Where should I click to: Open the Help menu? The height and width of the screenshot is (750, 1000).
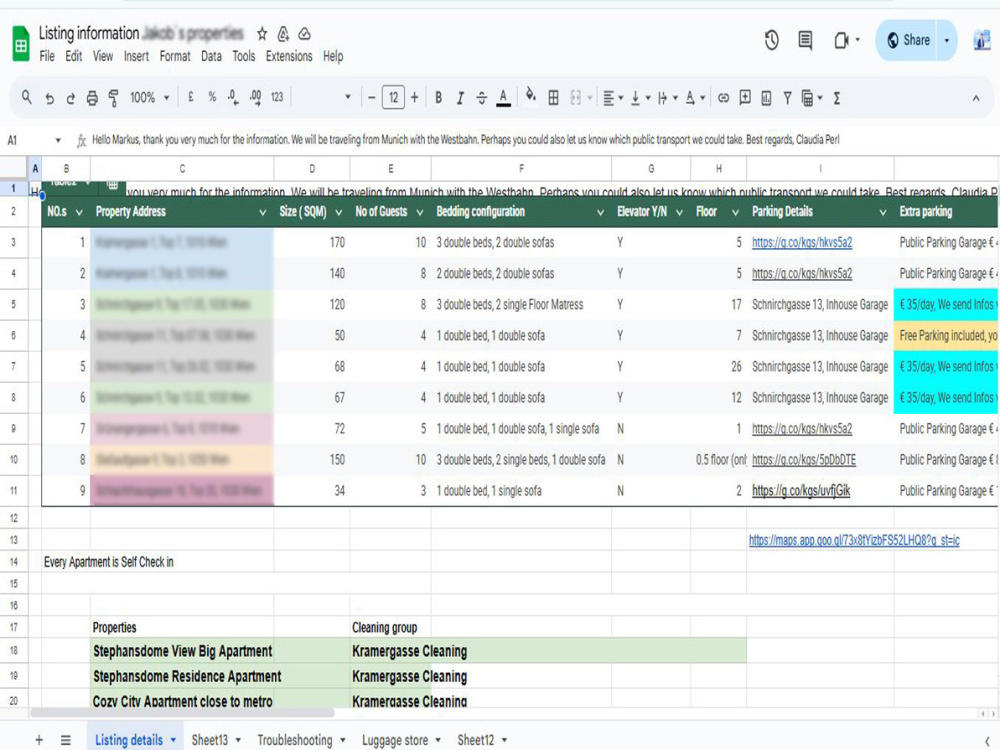[333, 56]
